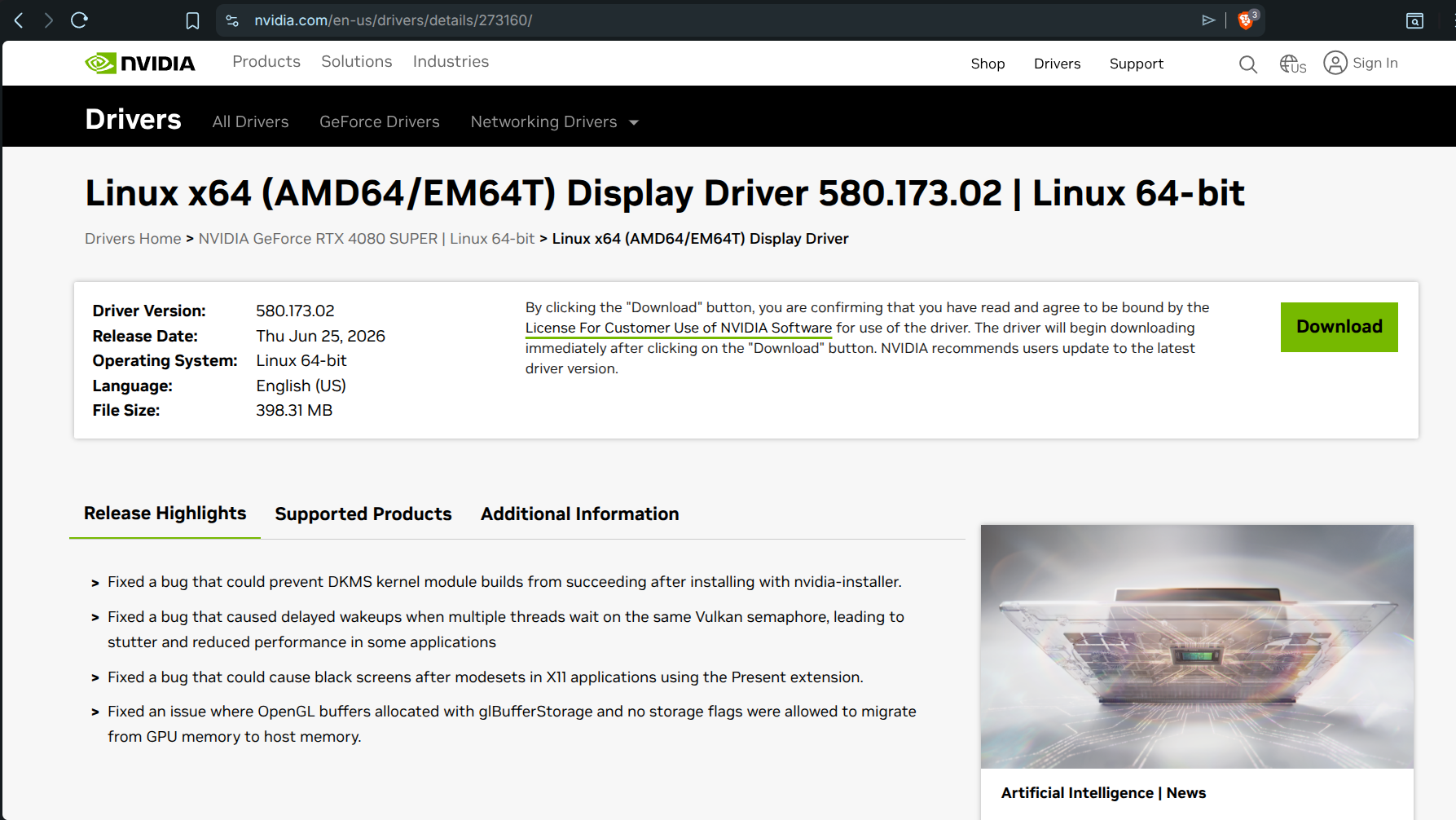Image resolution: width=1456 pixels, height=820 pixels.
Task: Click the large Drivers heading link
Action: [x=134, y=120]
